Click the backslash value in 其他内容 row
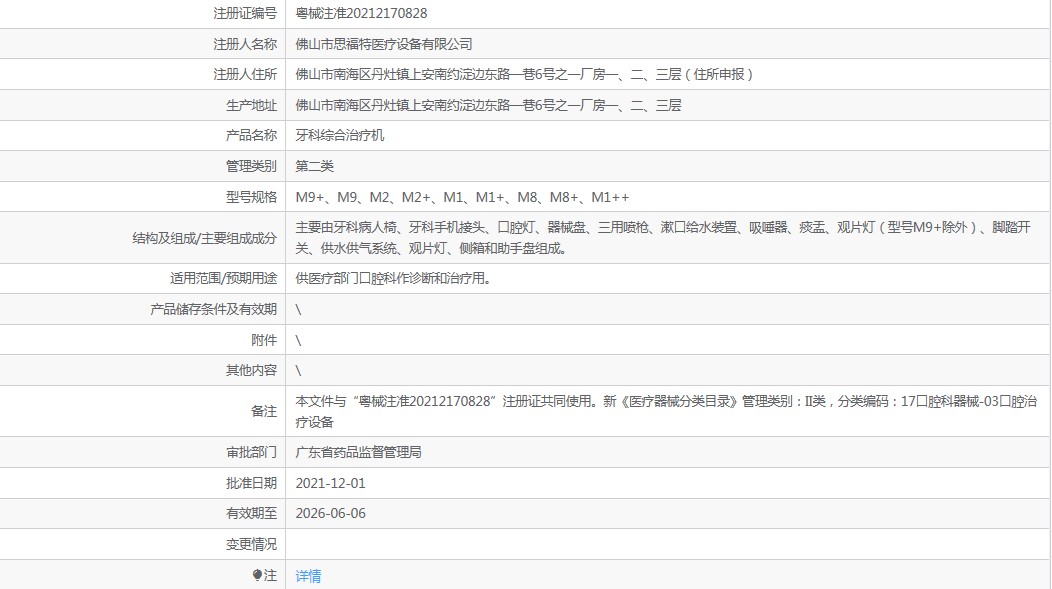The height and width of the screenshot is (589, 1052). (x=299, y=370)
